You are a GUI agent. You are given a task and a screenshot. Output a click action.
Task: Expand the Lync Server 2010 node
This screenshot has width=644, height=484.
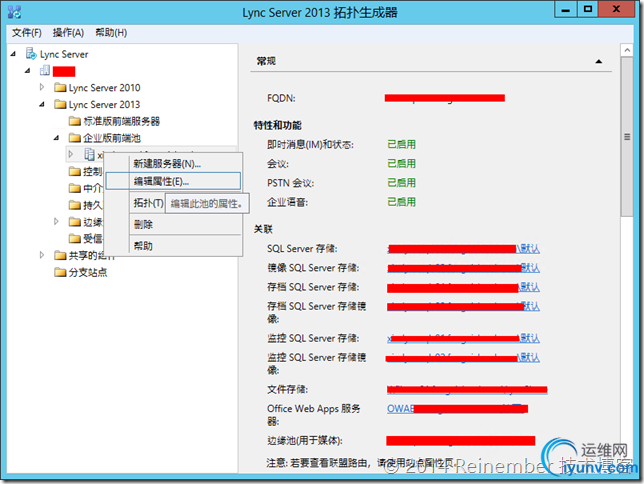pos(42,87)
